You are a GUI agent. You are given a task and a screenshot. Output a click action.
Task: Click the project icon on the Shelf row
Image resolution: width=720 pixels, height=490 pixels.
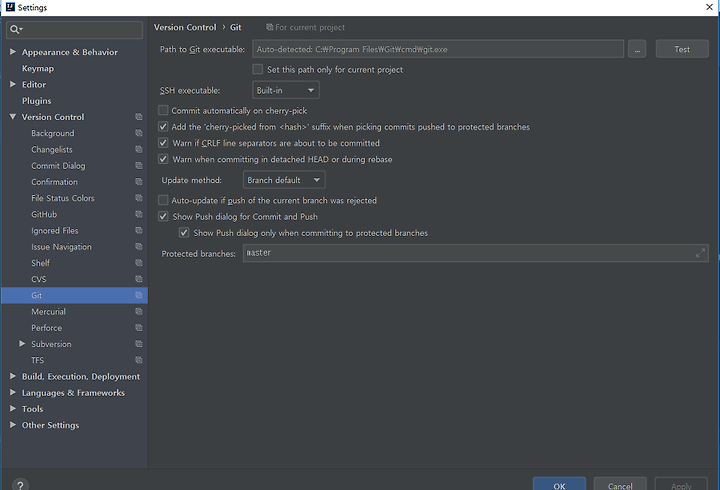139,263
